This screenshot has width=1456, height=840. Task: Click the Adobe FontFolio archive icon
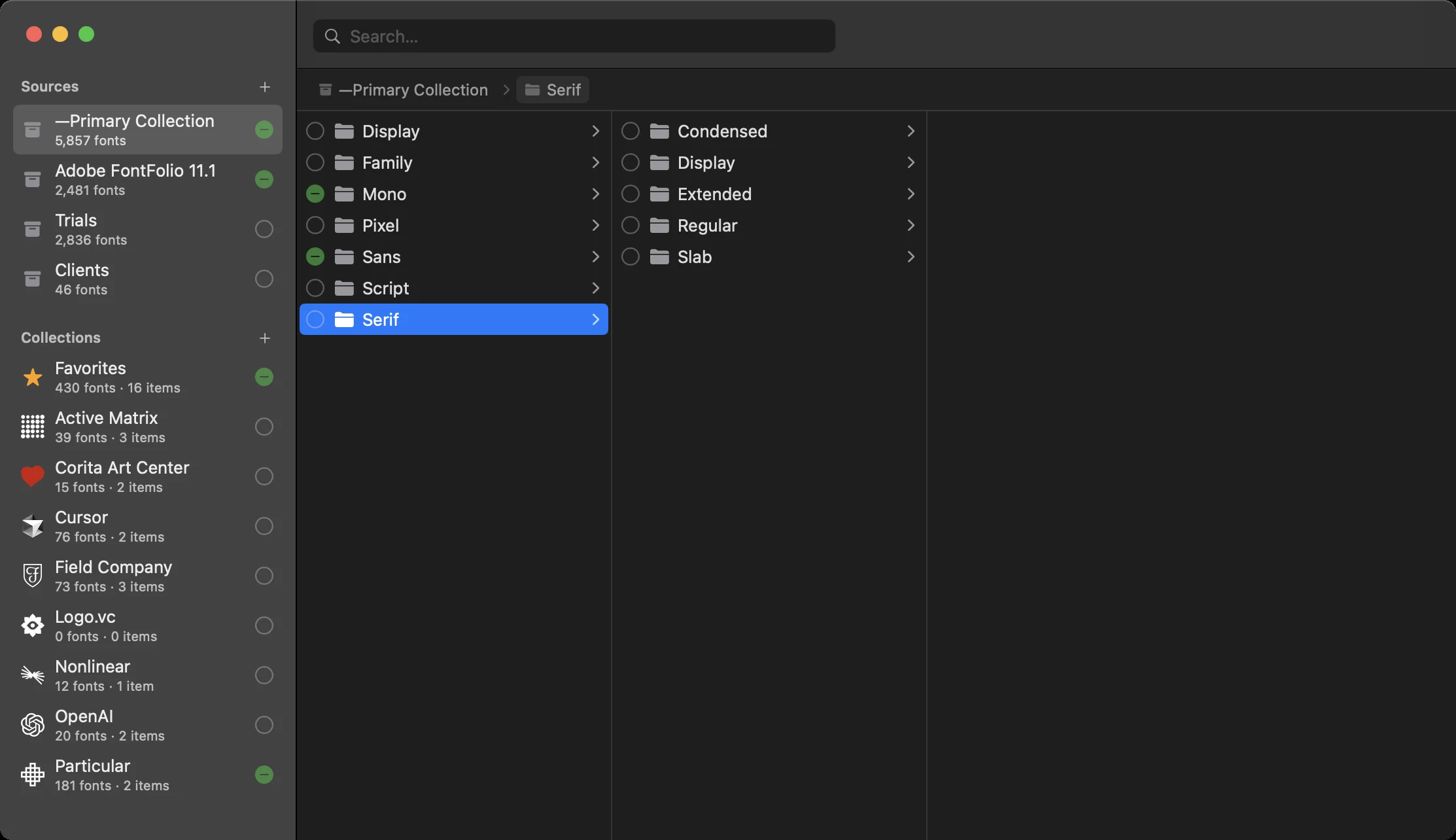tap(32, 179)
